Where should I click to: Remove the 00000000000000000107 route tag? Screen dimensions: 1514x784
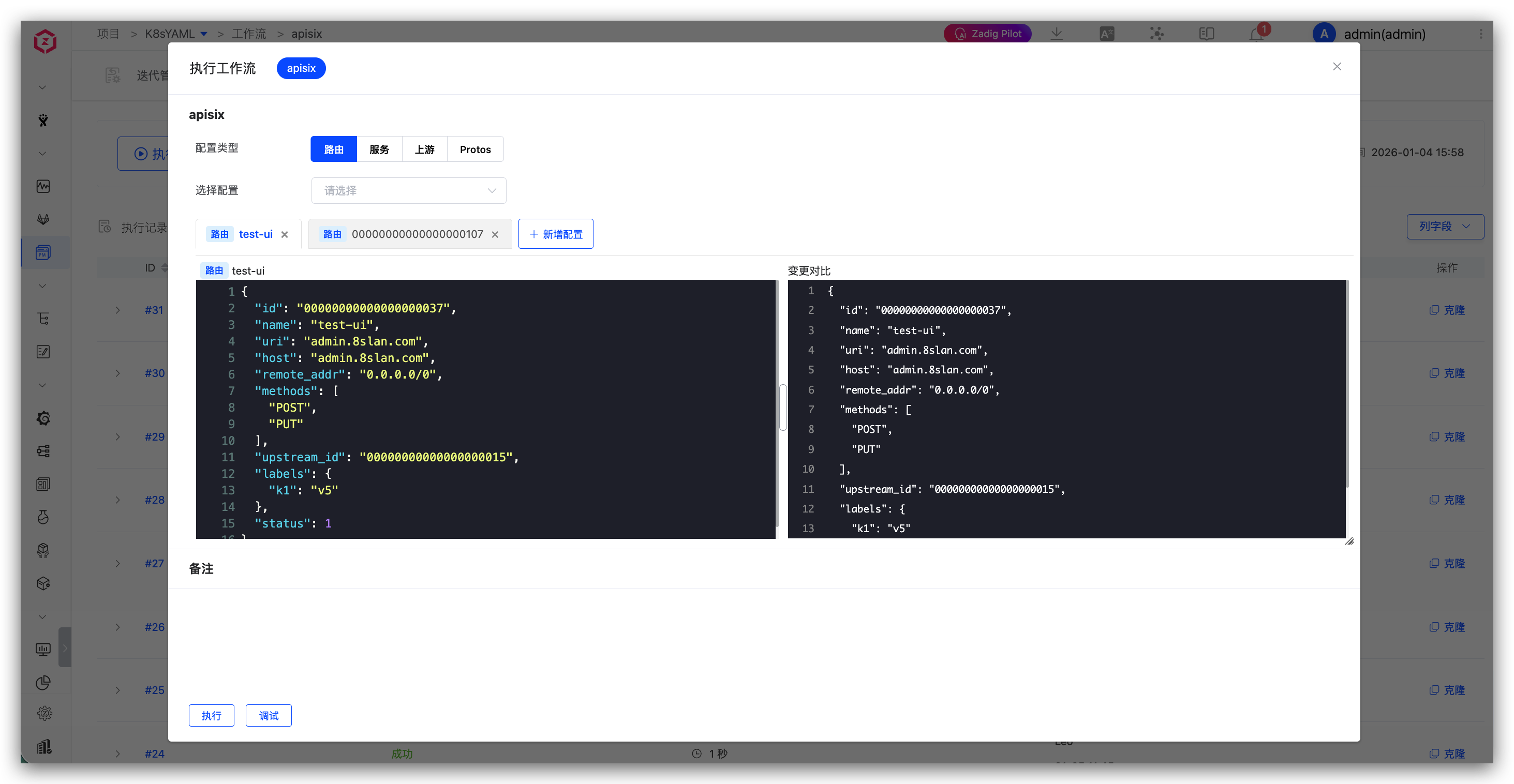495,234
